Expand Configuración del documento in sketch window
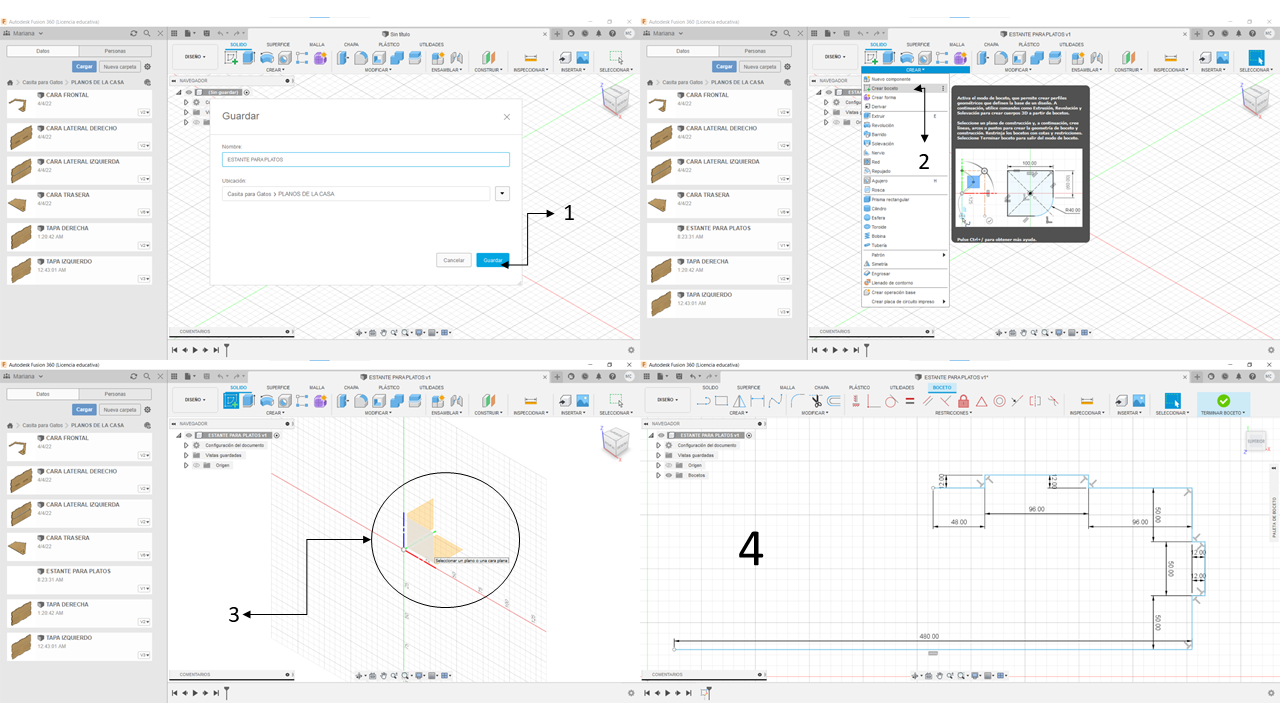The image size is (1280, 720). click(x=658, y=445)
